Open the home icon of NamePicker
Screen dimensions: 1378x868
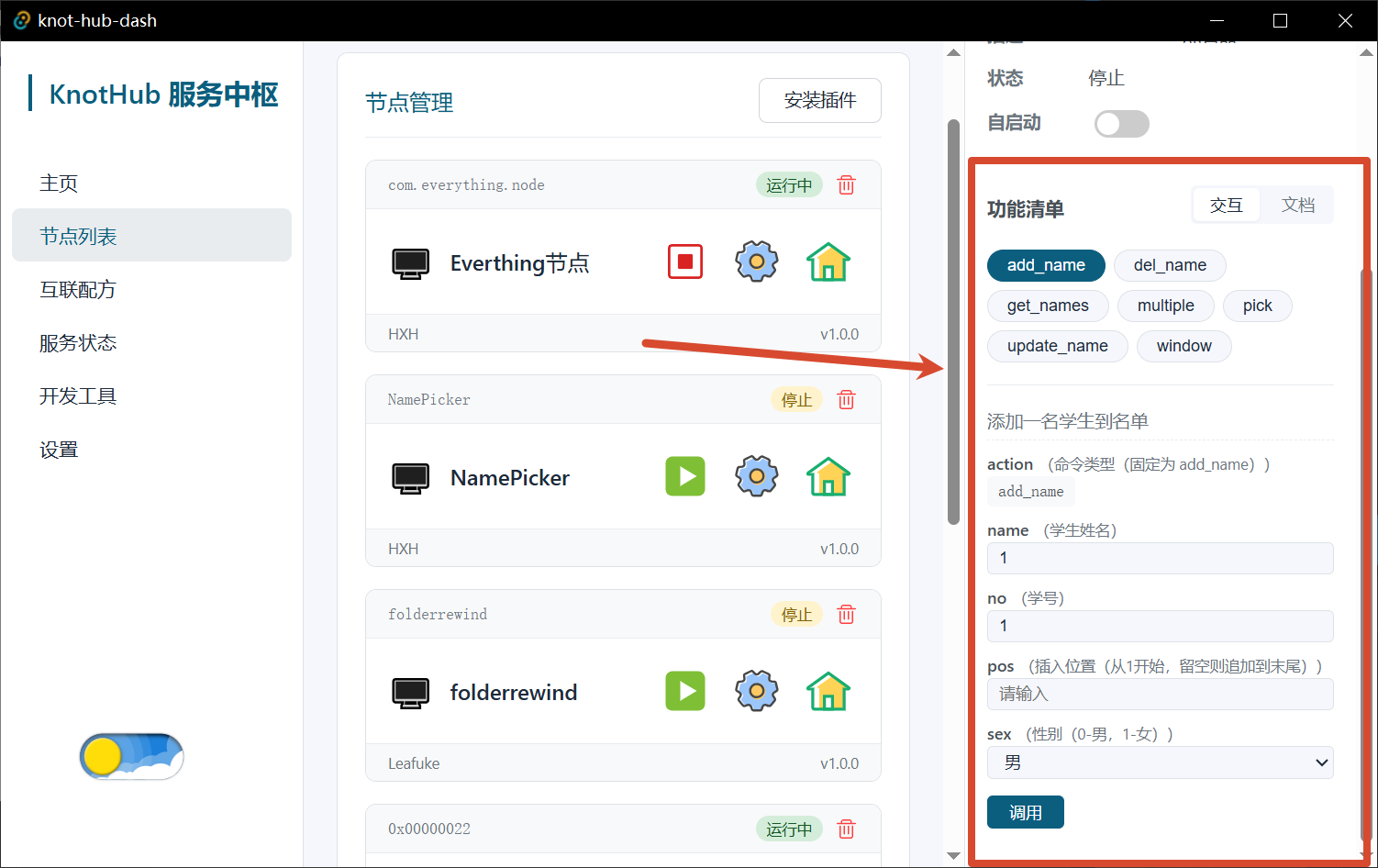point(828,476)
